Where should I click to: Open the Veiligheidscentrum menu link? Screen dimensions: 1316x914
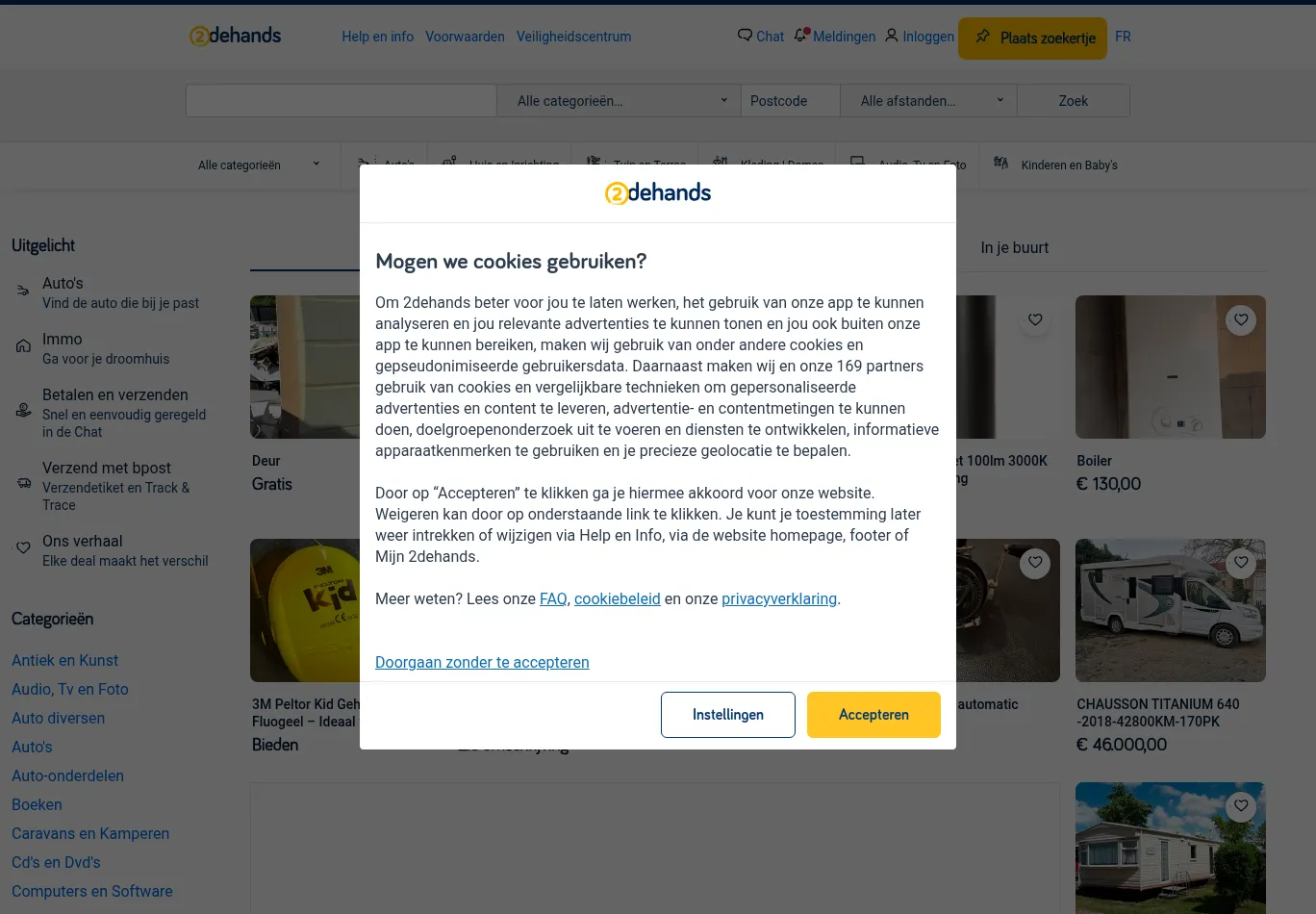click(x=573, y=37)
